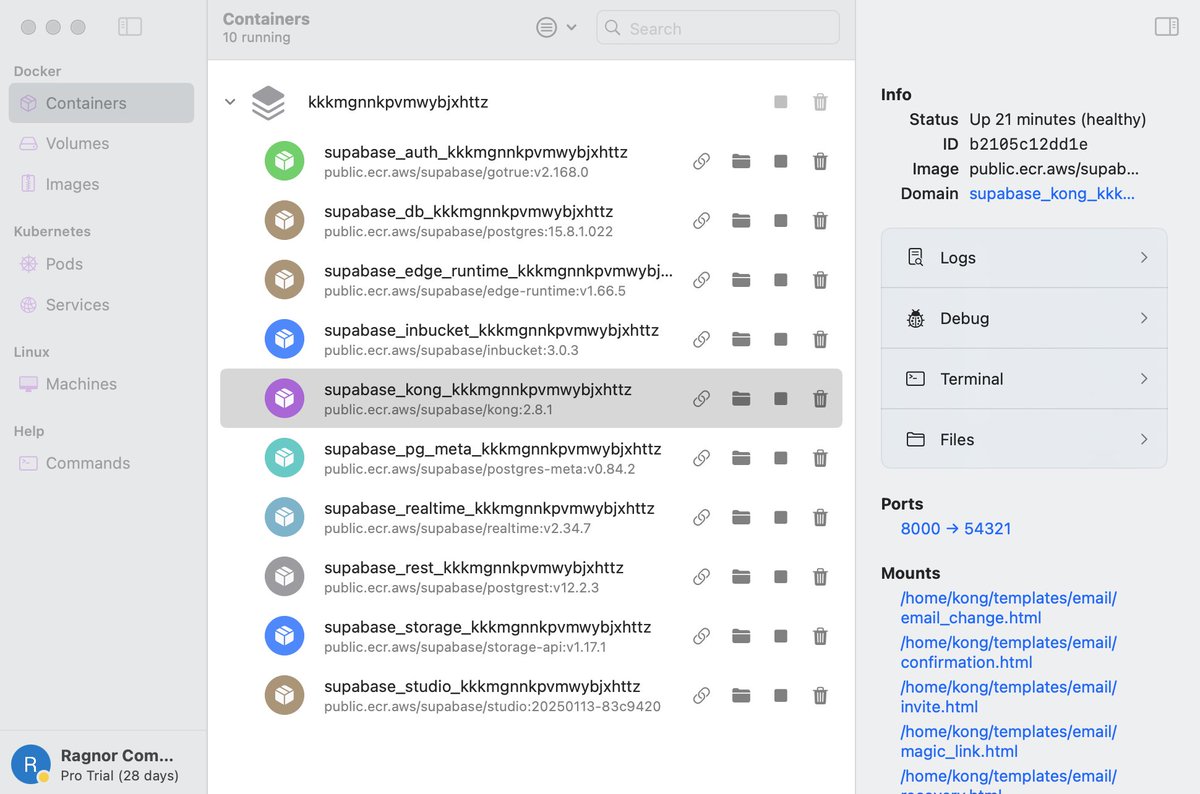Select supabase_db container row
The height and width of the screenshot is (794, 1200).
pos(531,221)
